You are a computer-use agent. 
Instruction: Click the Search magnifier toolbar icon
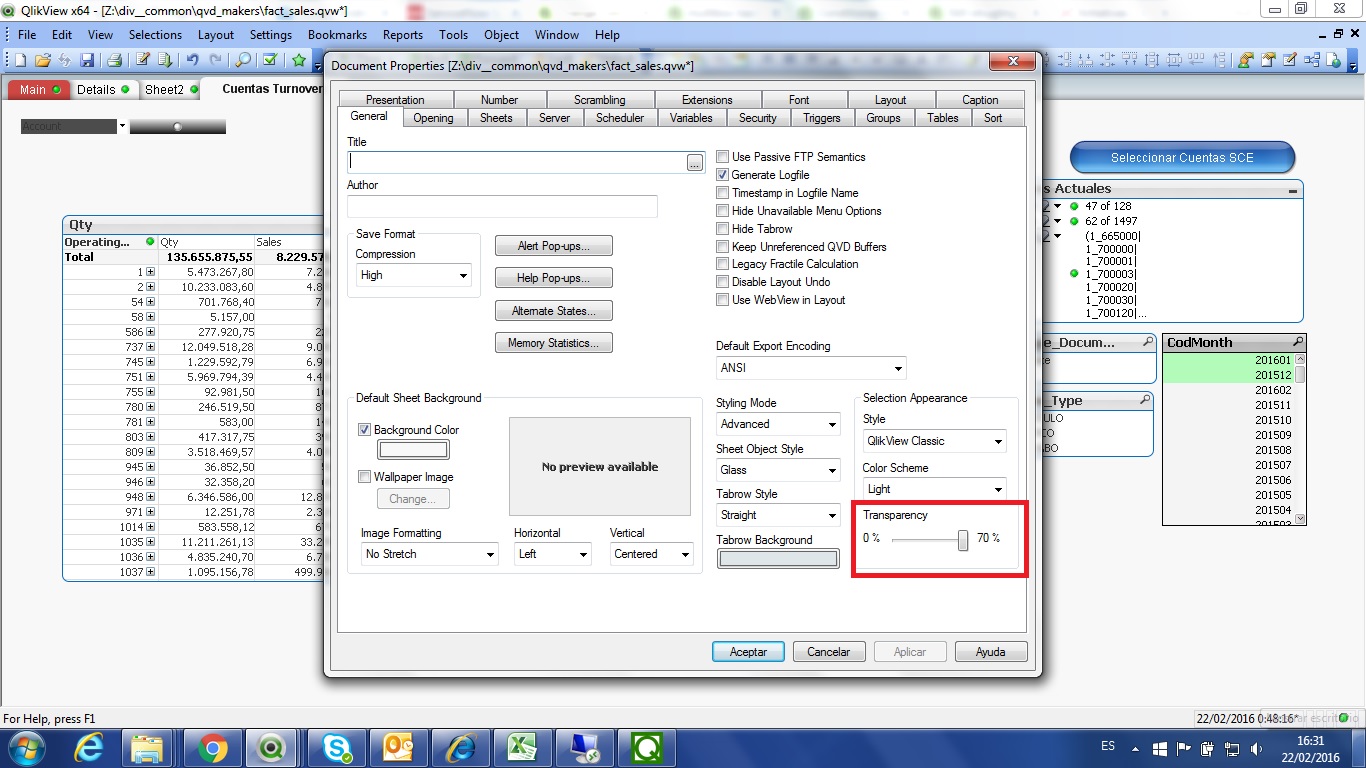pyautogui.click(x=243, y=60)
